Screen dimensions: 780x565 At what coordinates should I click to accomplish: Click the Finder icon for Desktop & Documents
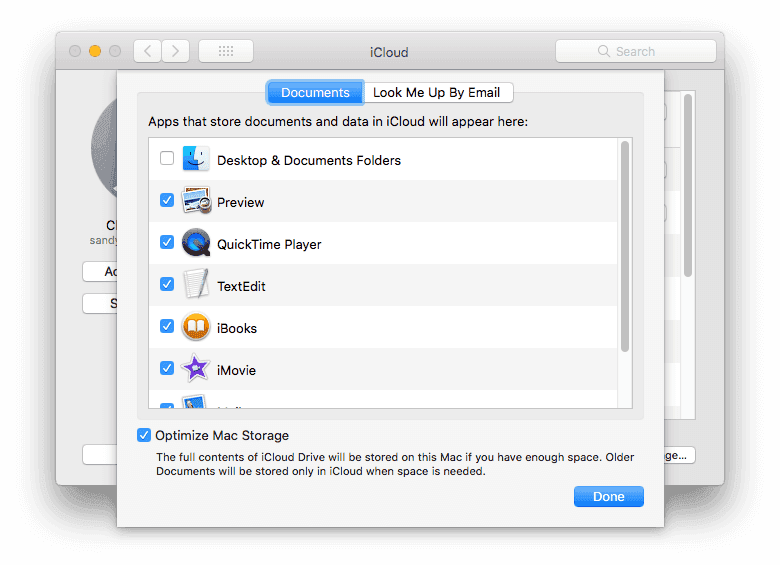coord(196,159)
